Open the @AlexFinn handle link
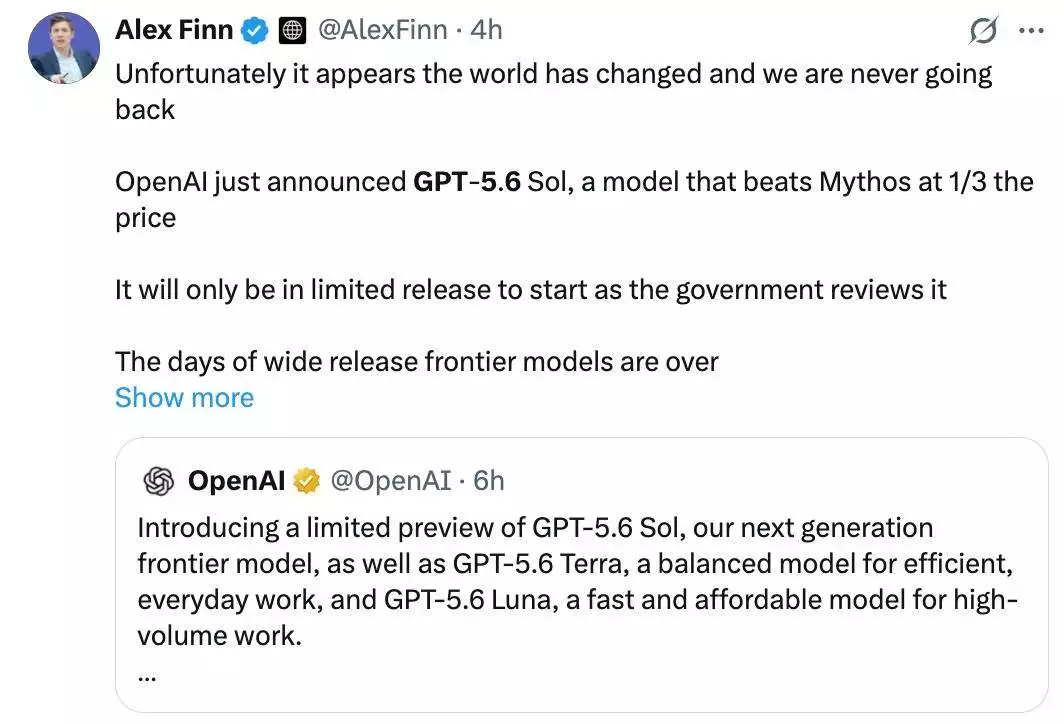This screenshot has height=724, width=1064. [x=383, y=30]
